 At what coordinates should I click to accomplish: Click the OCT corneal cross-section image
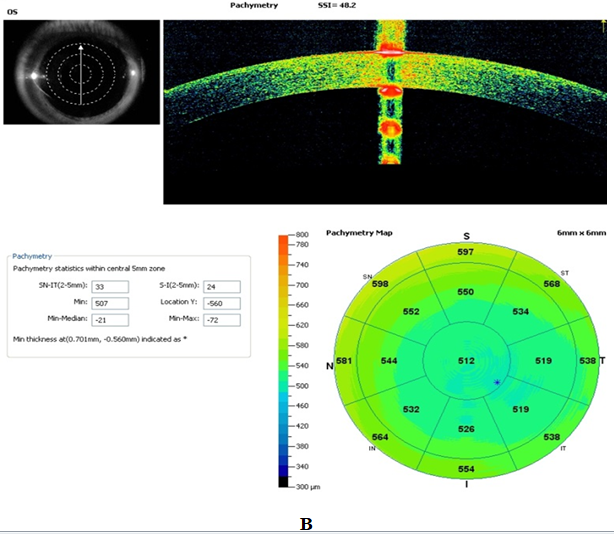click(x=388, y=110)
